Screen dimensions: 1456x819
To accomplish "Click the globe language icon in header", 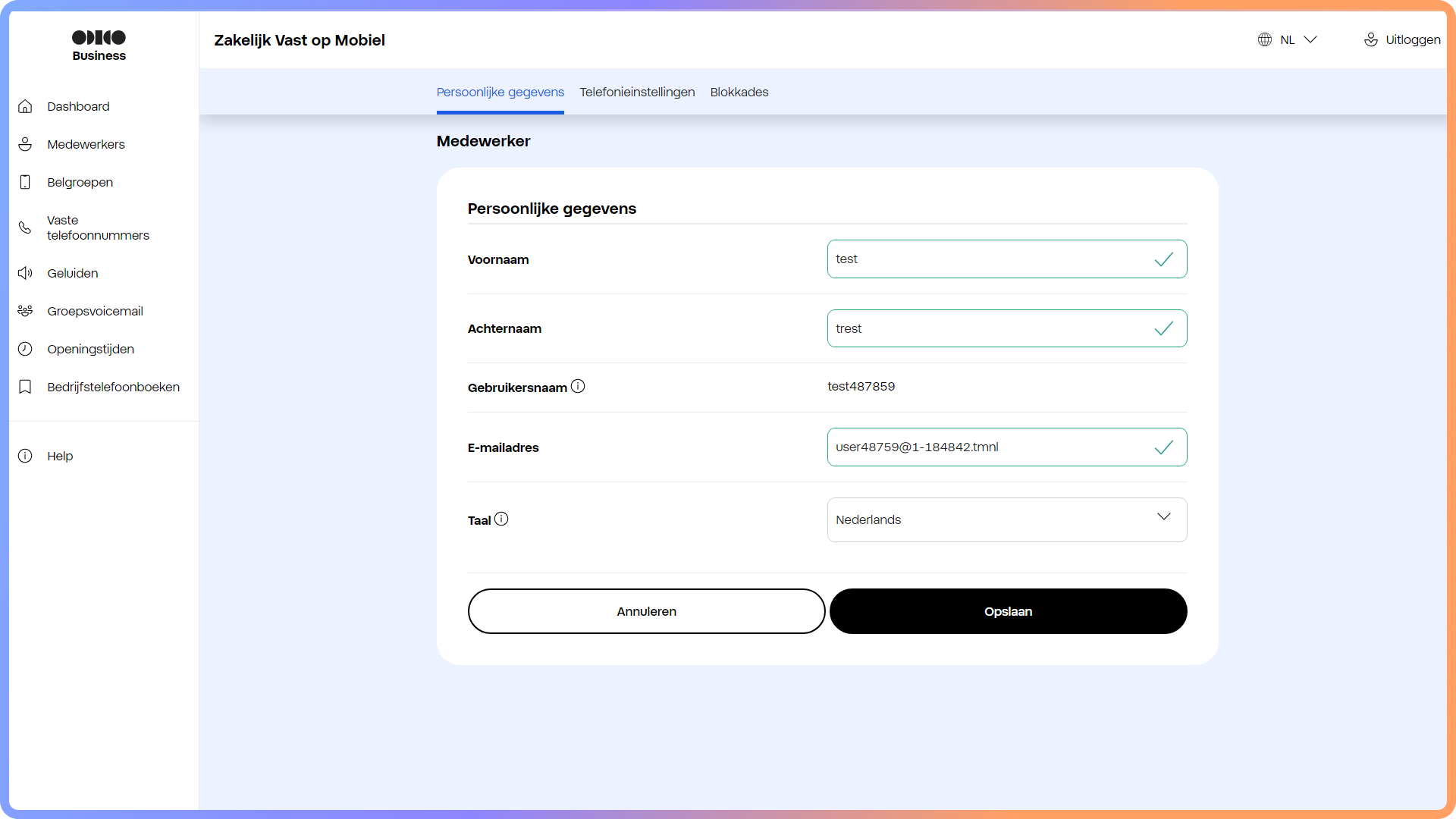I will pos(1265,39).
